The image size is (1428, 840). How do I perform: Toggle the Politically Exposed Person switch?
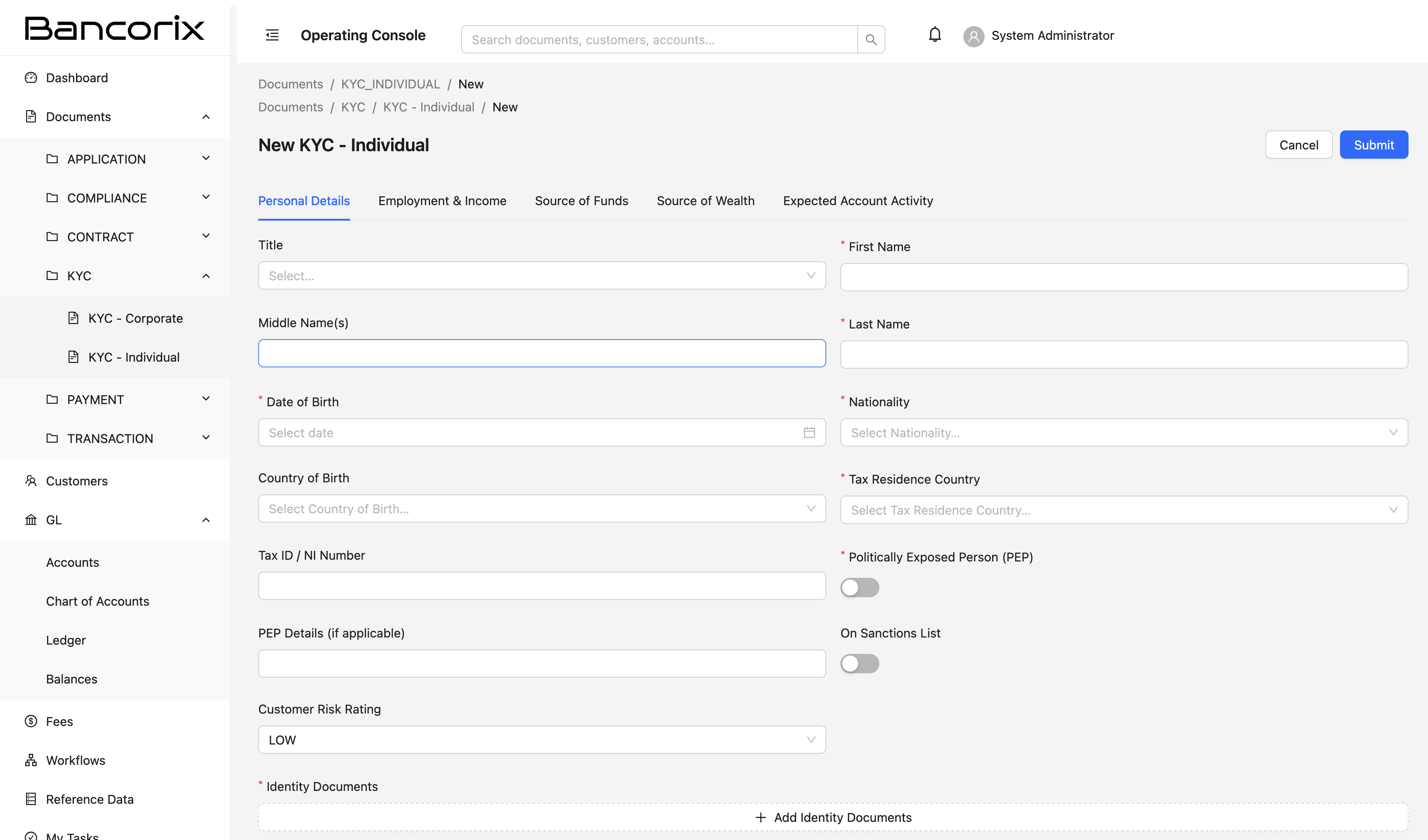coord(859,587)
